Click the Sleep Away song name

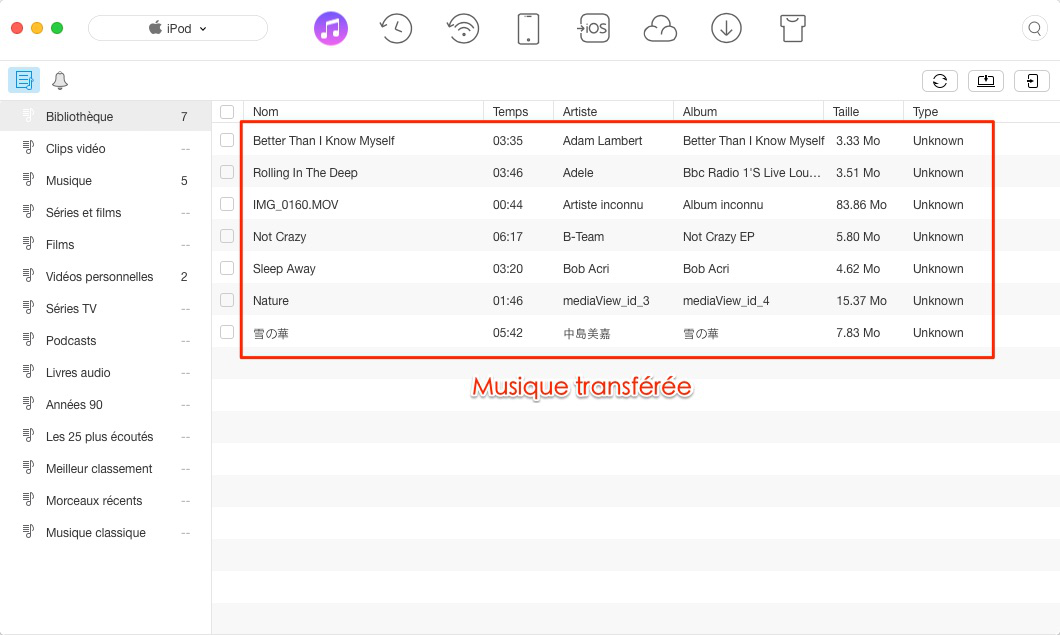coord(284,268)
